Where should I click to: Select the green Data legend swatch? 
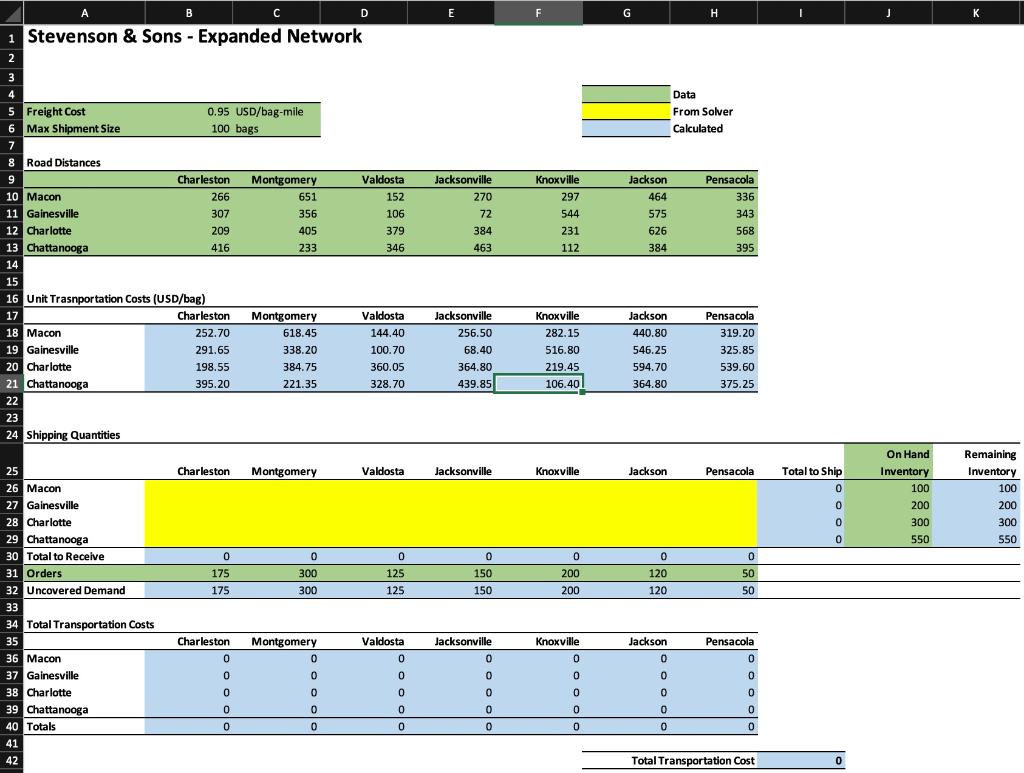pos(625,94)
